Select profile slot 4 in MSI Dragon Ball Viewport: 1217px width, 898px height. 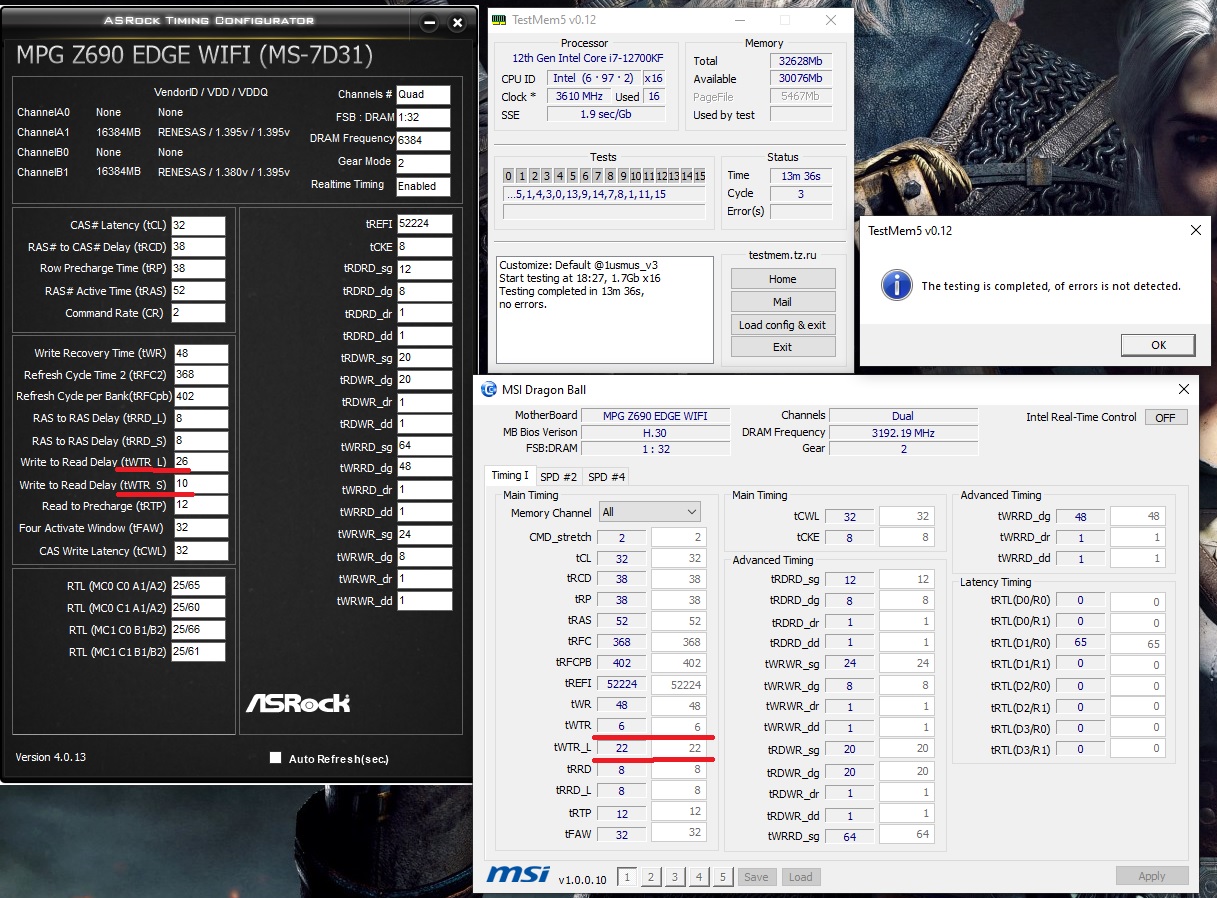tap(699, 877)
